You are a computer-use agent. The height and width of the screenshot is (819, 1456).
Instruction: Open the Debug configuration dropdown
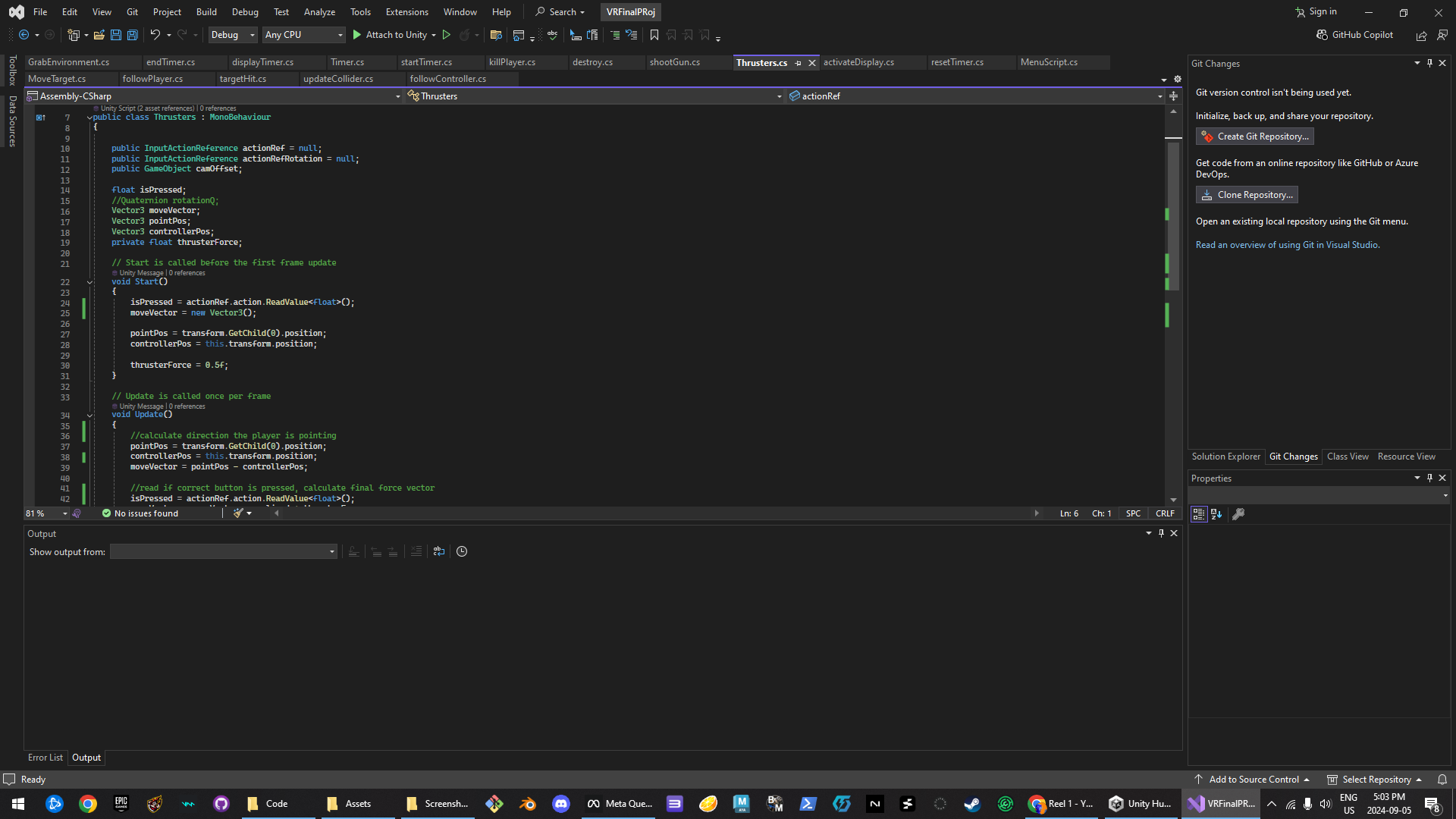point(233,35)
